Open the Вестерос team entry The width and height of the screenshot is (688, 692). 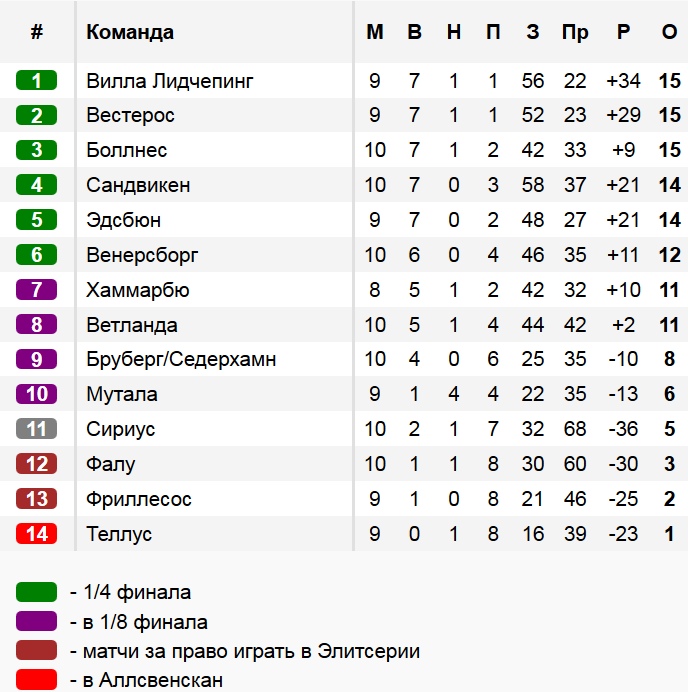[x=130, y=116]
